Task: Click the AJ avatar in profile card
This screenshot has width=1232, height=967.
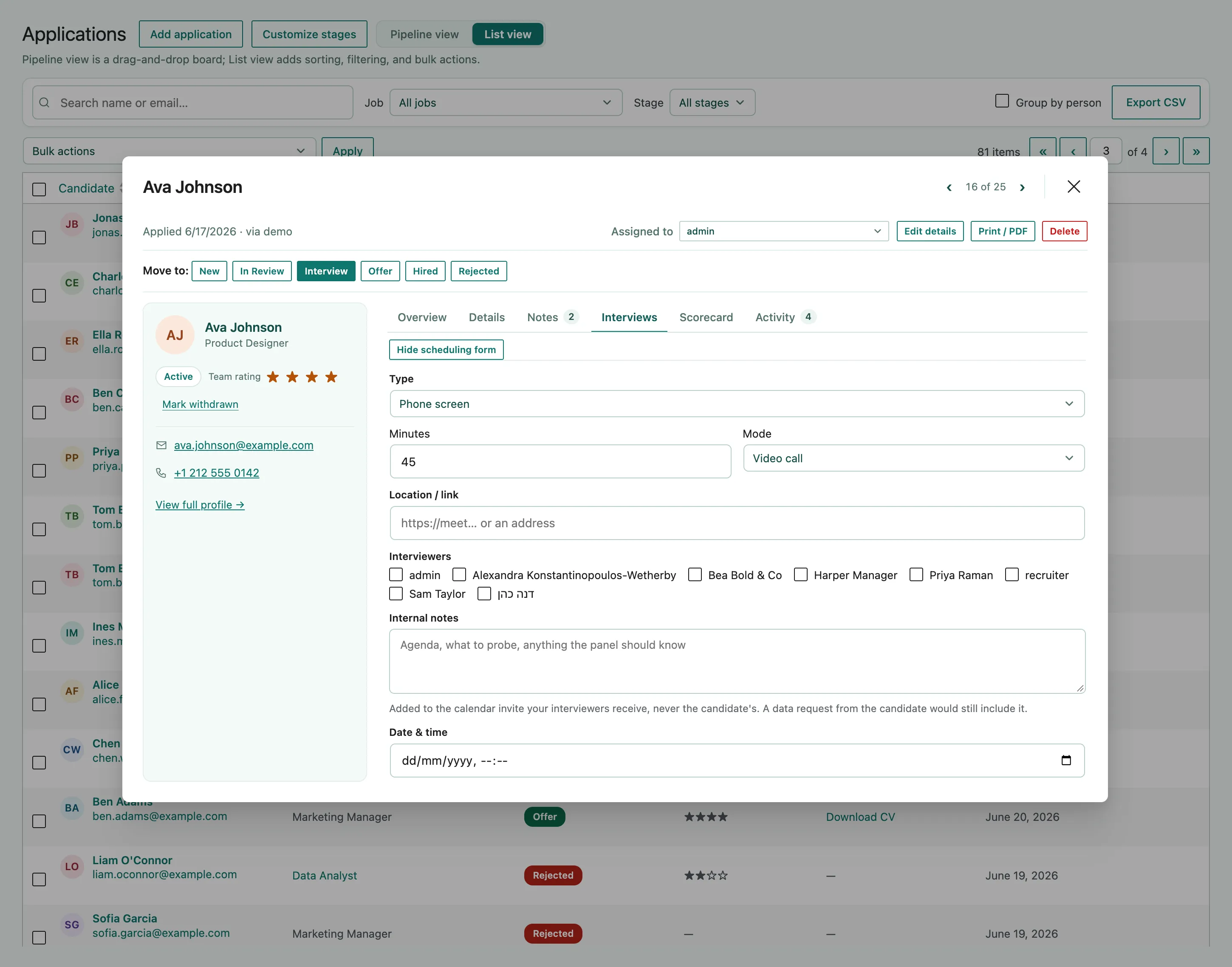Action: [175, 335]
